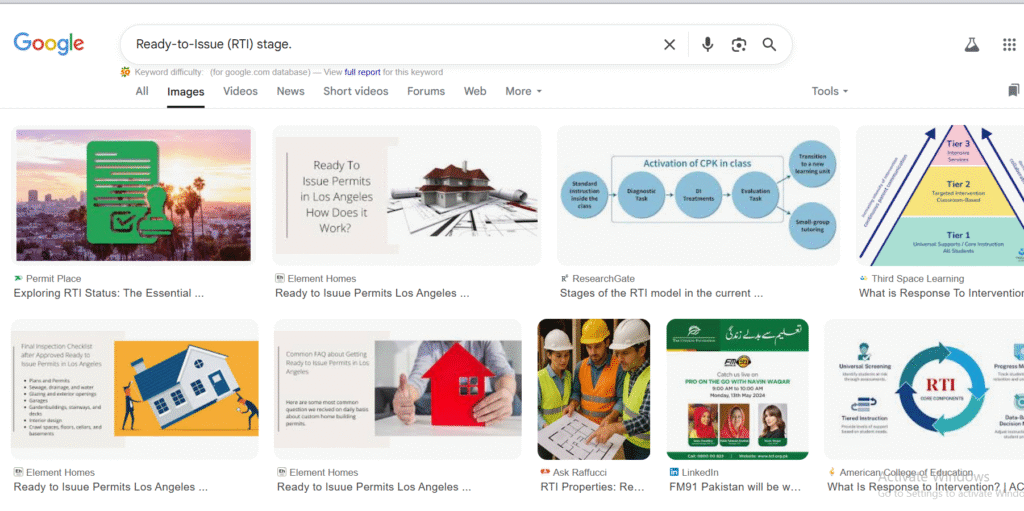This screenshot has width=1024, height=511.
Task: Open 'What Is Response to Intervention? | AC' title
Action: click(925, 487)
